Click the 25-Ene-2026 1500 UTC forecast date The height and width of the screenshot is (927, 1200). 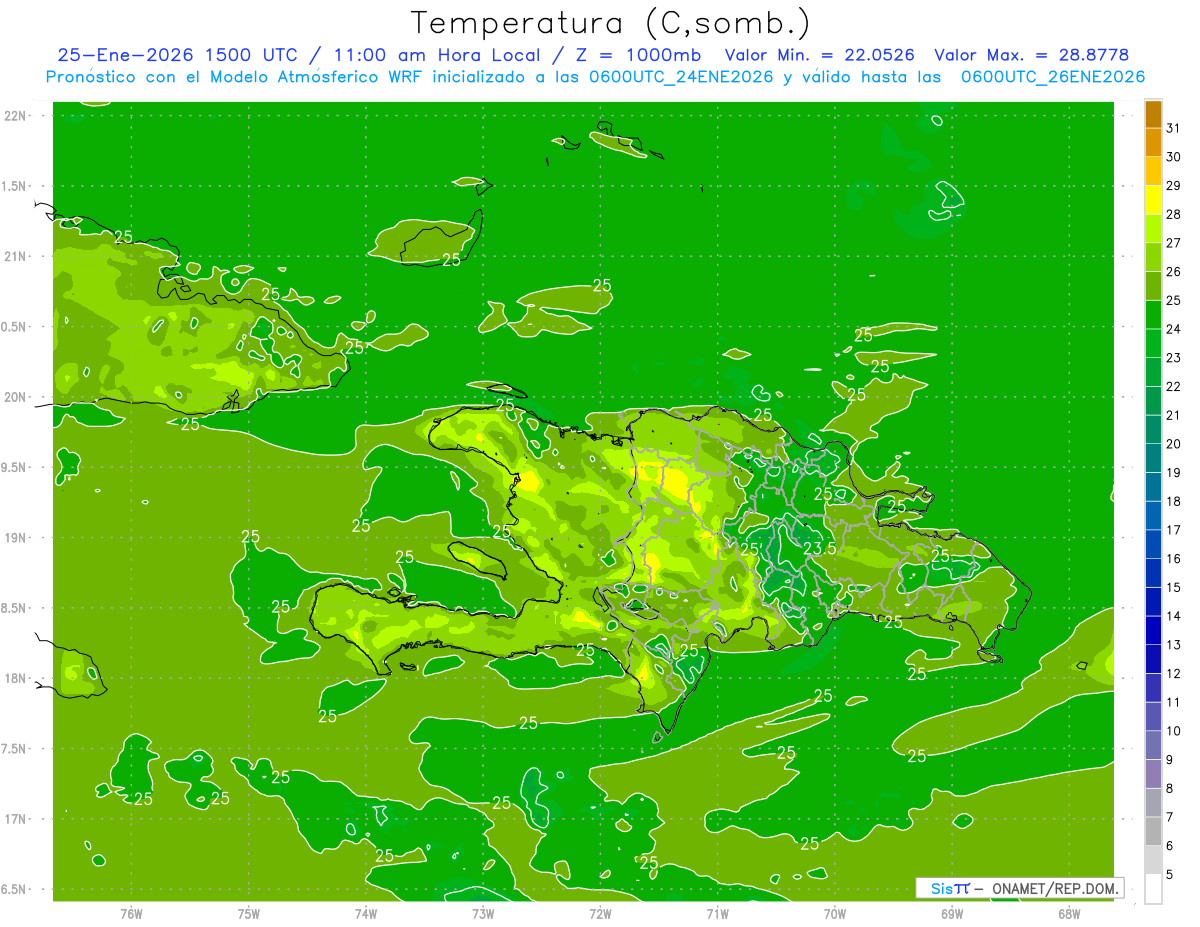[177, 56]
